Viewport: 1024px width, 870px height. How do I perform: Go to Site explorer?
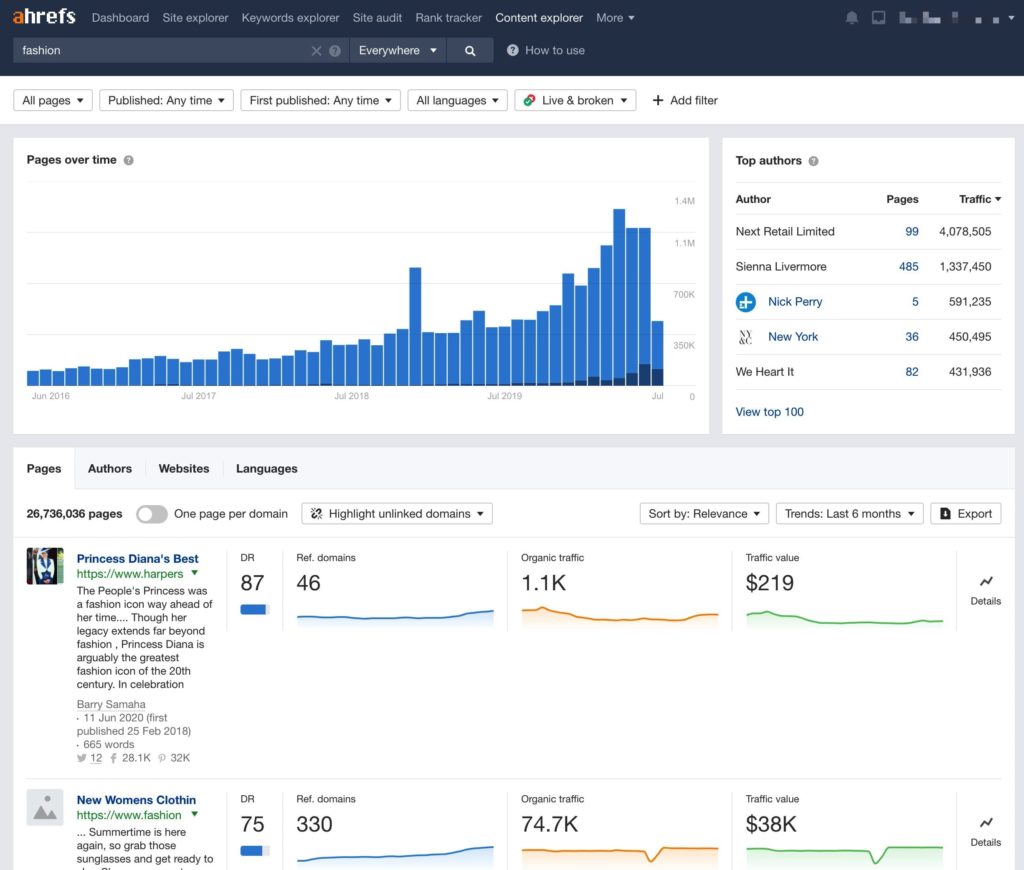coord(195,18)
